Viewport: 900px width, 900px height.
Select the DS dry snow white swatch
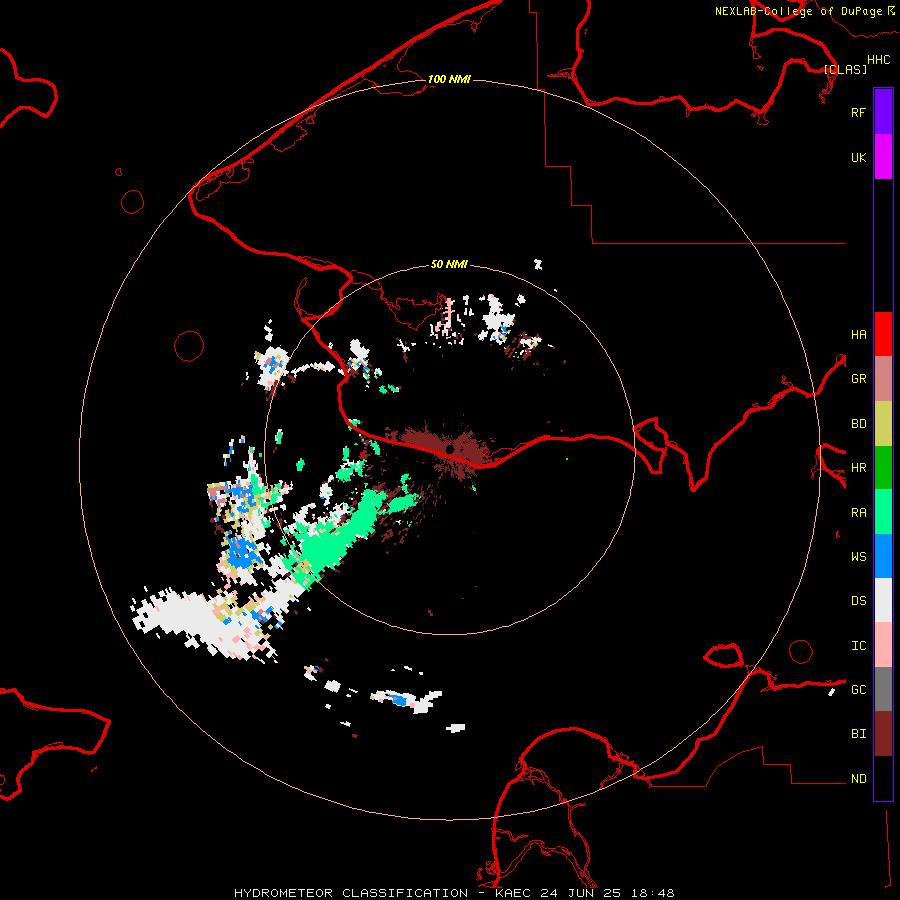click(883, 600)
